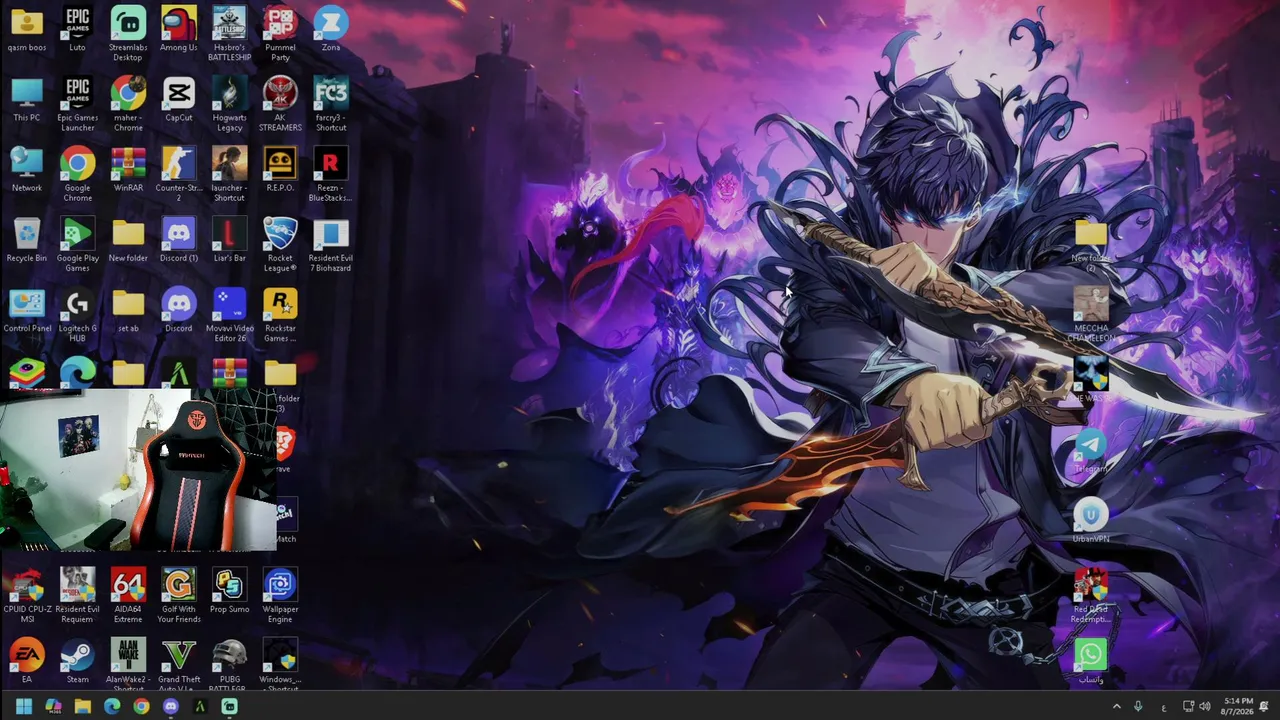Open the MECCHA CHAMELEON desktop icon
This screenshot has height=720, width=1280.
tap(1090, 315)
